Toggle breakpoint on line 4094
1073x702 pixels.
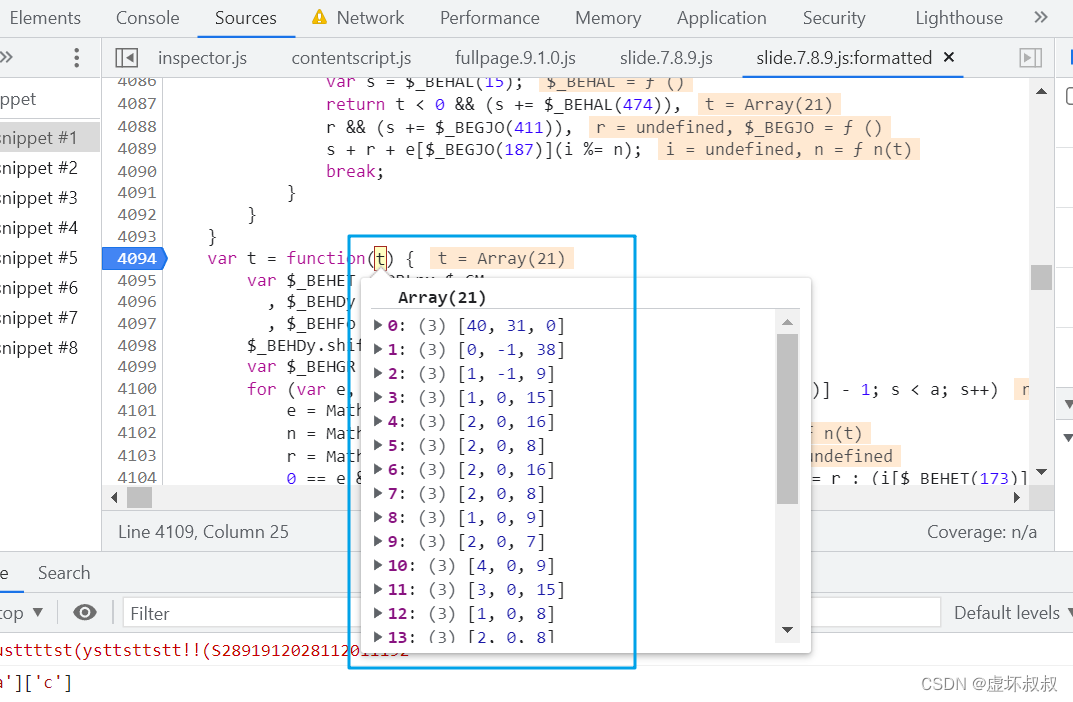point(135,259)
